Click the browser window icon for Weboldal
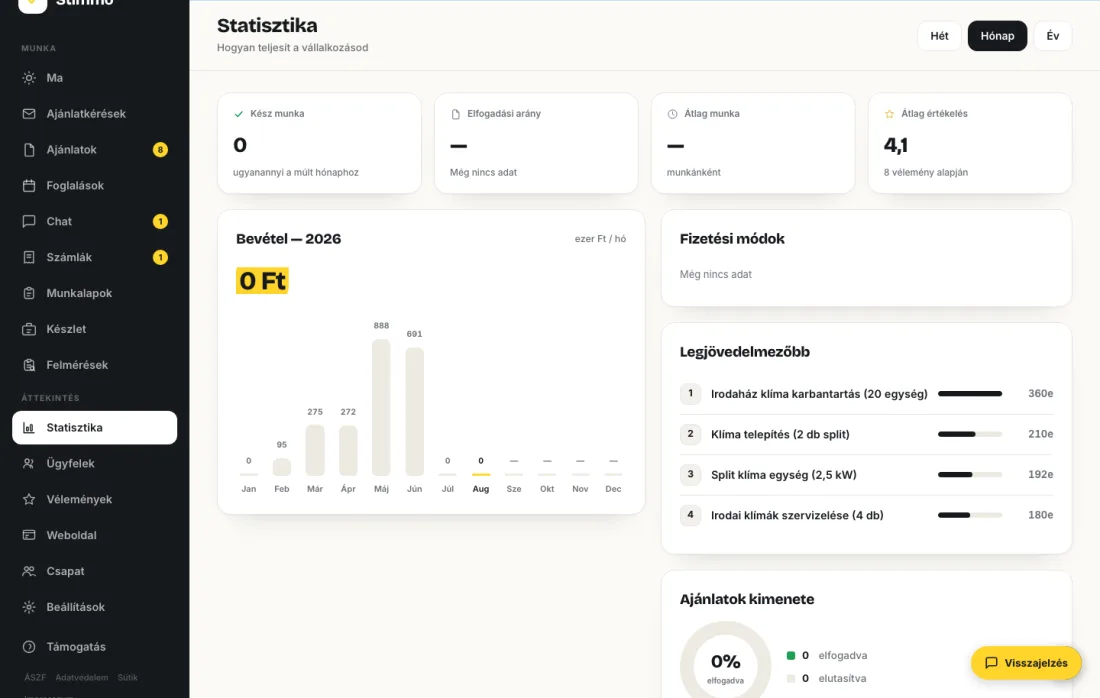Image resolution: width=1100 pixels, height=698 pixels. point(29,535)
